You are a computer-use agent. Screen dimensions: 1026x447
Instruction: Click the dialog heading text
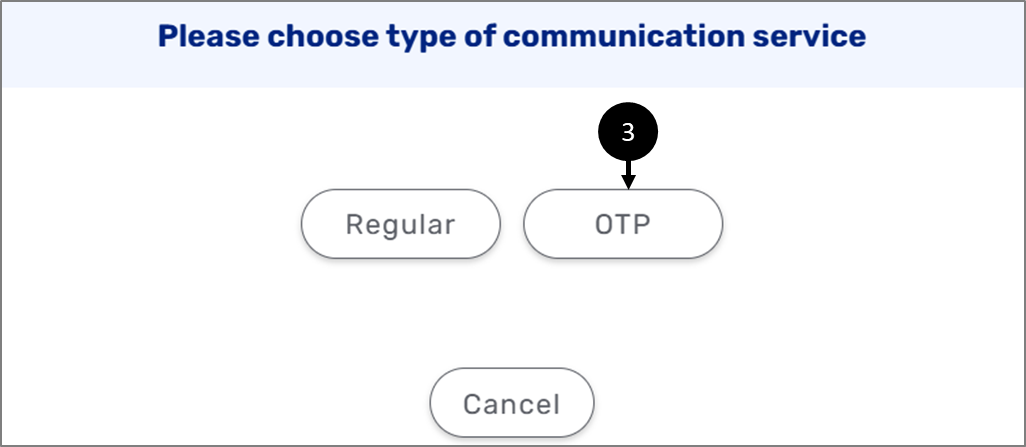click(x=512, y=37)
